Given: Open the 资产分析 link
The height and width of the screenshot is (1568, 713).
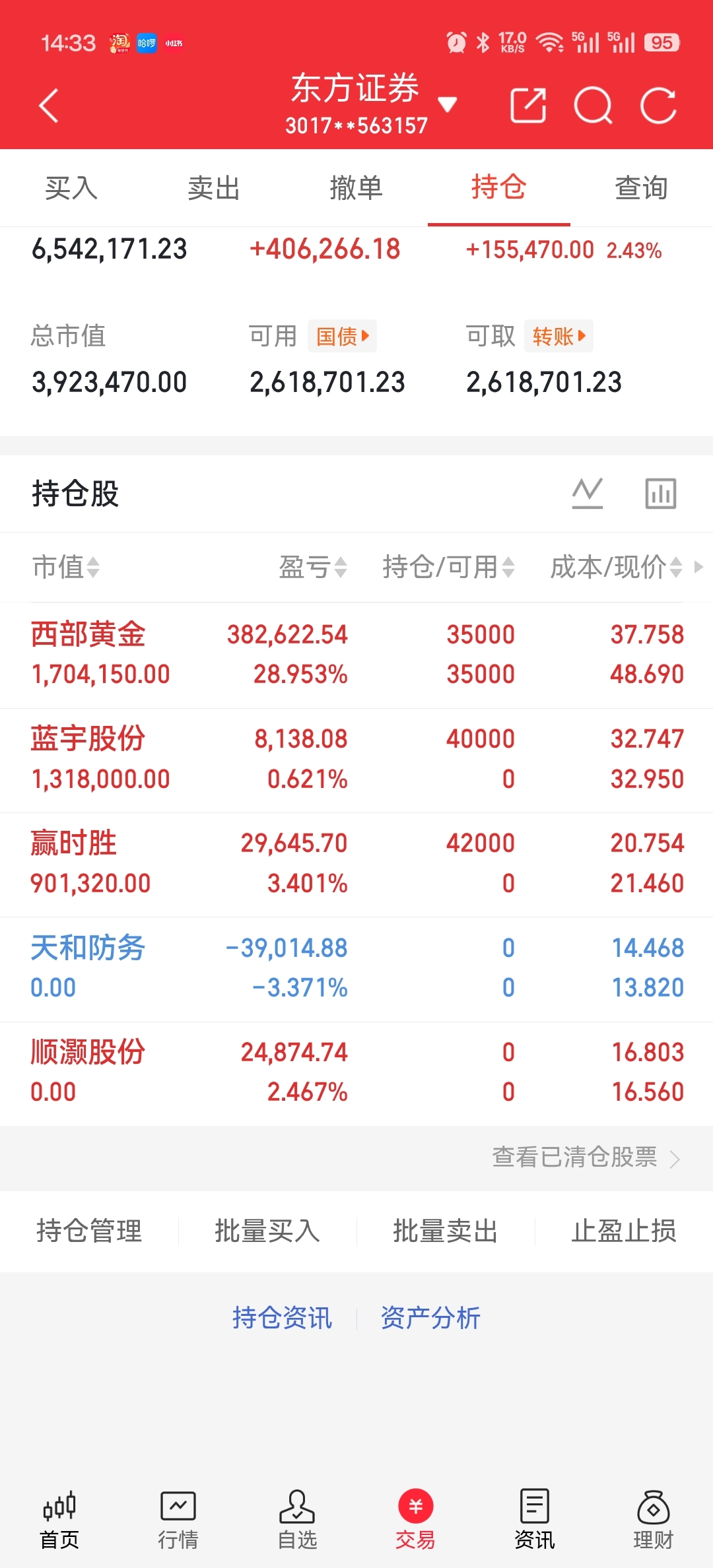Looking at the screenshot, I should click(x=430, y=1318).
